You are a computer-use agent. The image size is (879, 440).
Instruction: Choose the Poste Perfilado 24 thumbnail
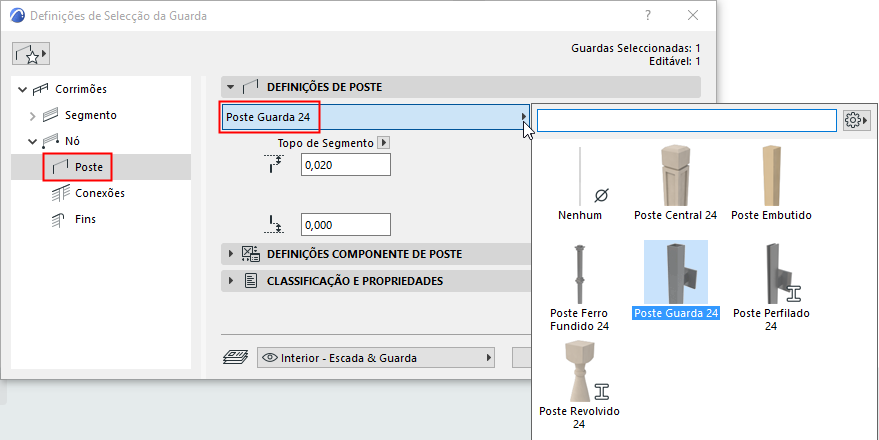coord(771,280)
